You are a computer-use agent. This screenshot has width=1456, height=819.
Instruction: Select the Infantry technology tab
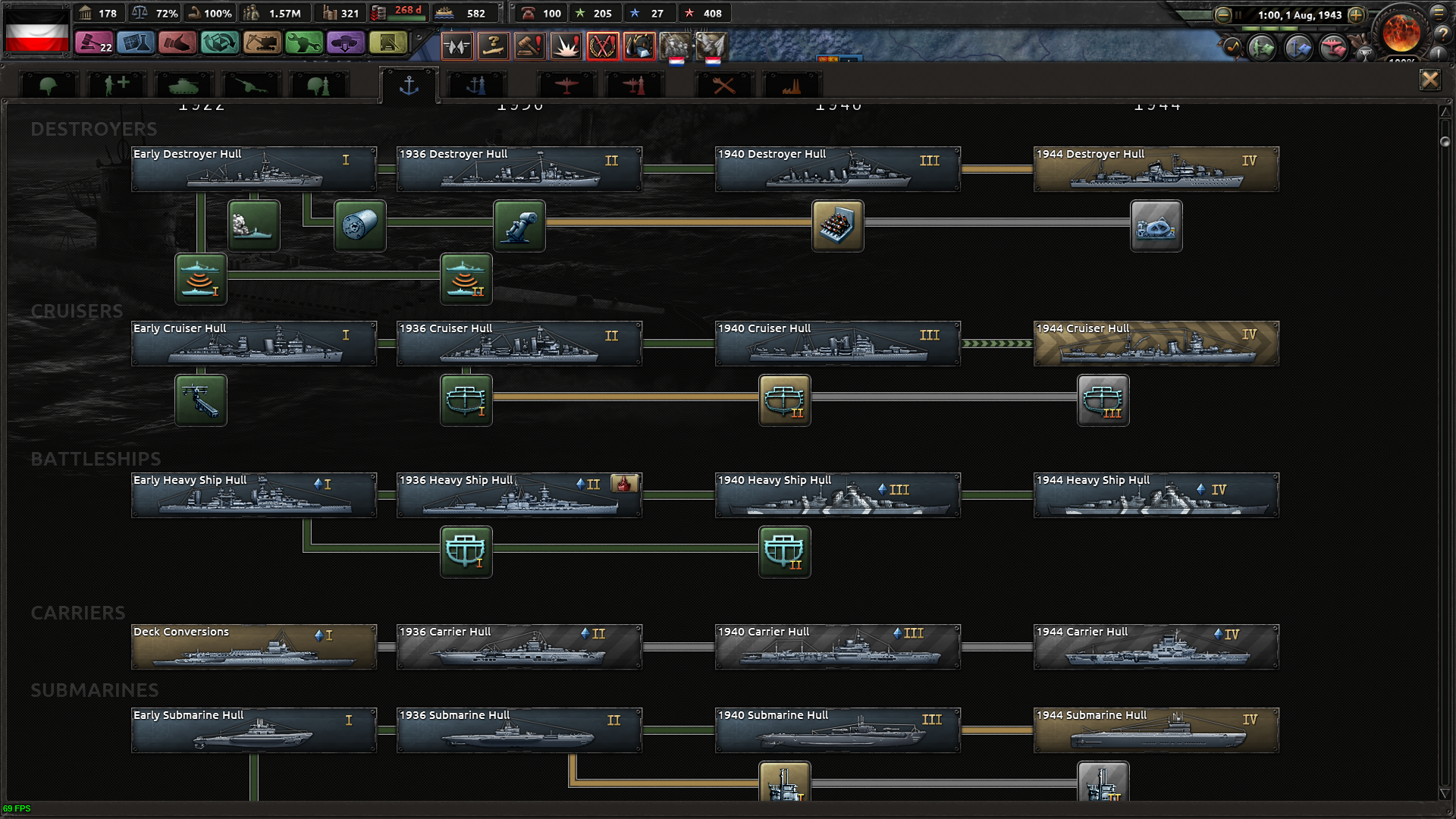click(x=49, y=85)
